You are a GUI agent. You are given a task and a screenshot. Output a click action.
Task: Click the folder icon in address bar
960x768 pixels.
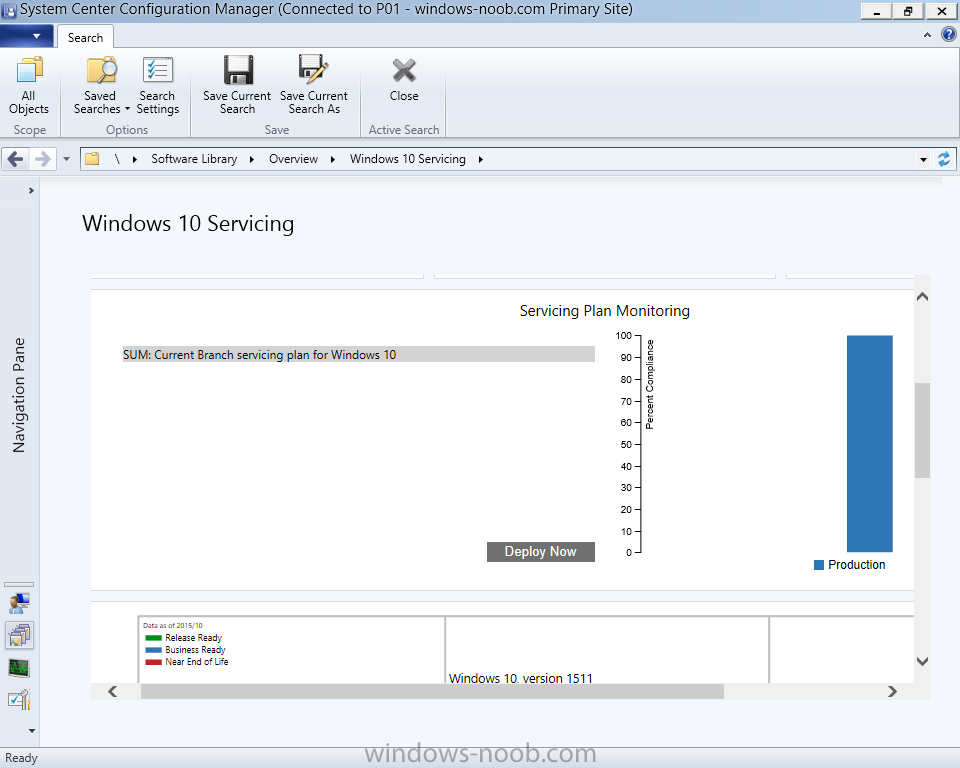click(x=92, y=159)
